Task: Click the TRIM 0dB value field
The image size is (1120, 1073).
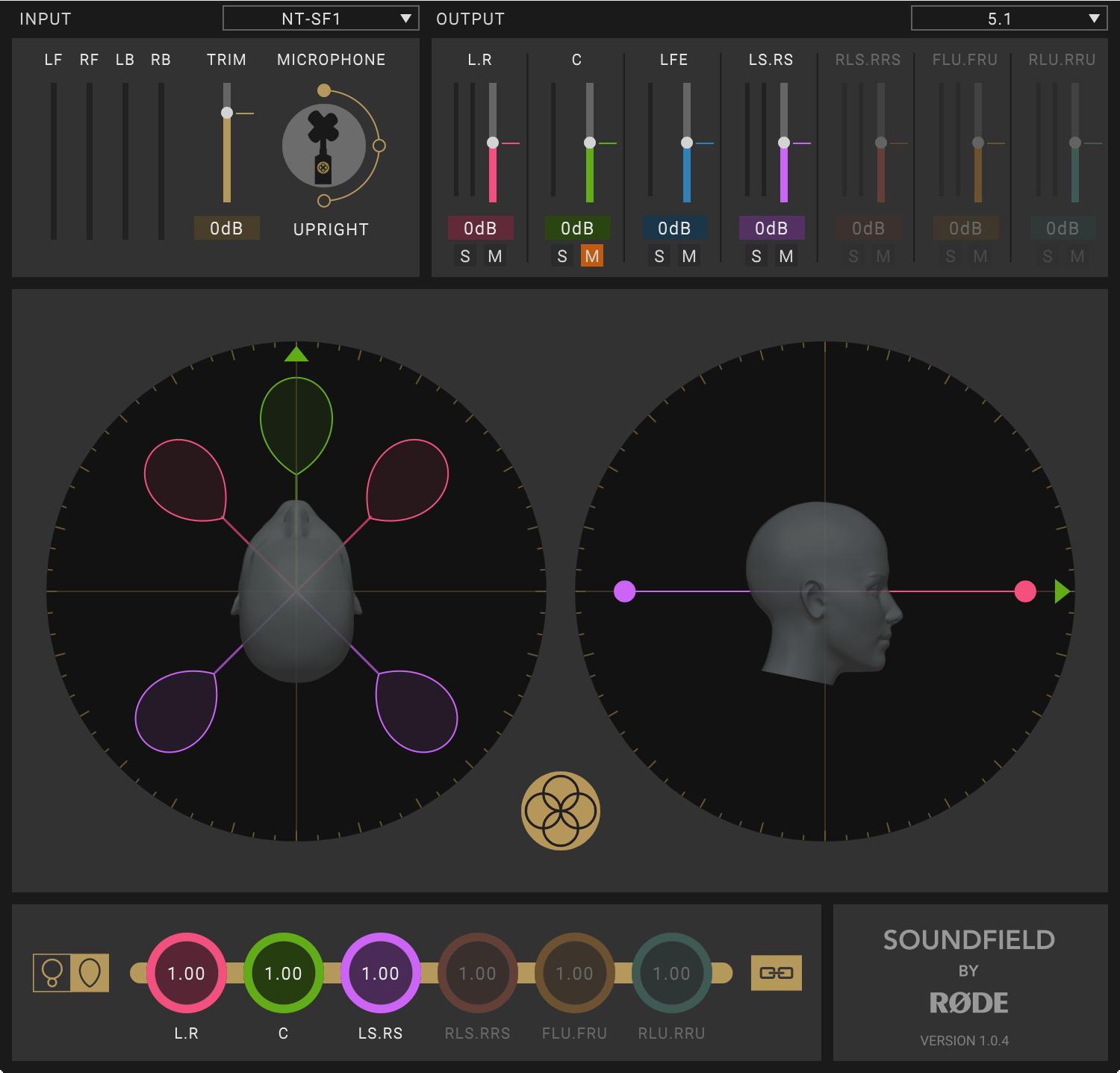Action: click(226, 228)
